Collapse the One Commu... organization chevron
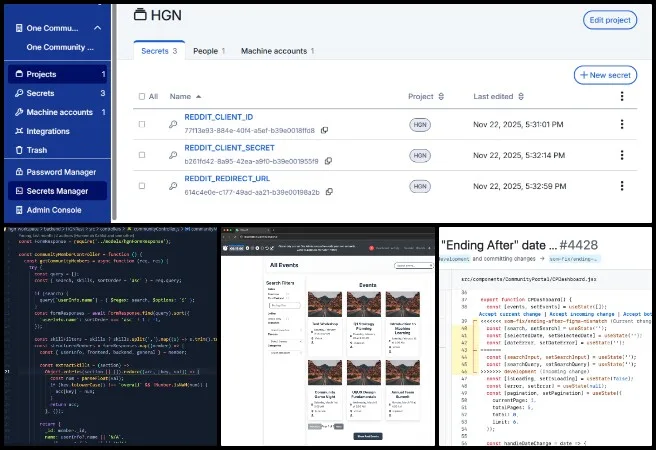The image size is (656, 450). click(x=97, y=28)
